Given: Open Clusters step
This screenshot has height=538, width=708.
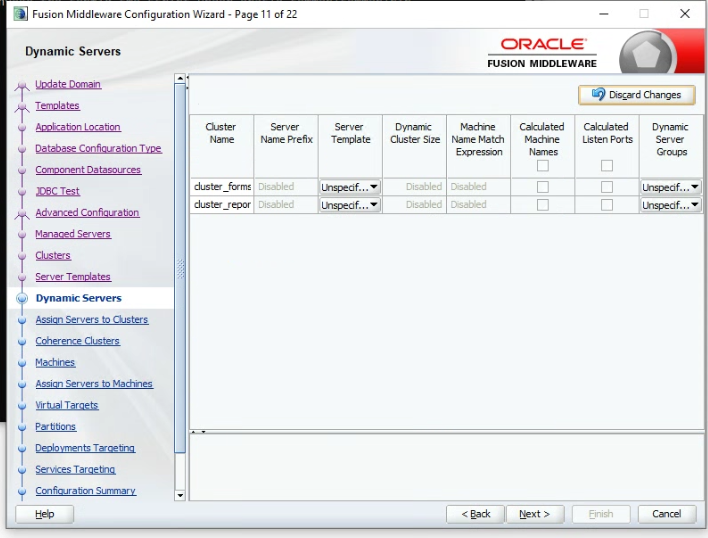Looking at the screenshot, I should pyautogui.click(x=53, y=255).
